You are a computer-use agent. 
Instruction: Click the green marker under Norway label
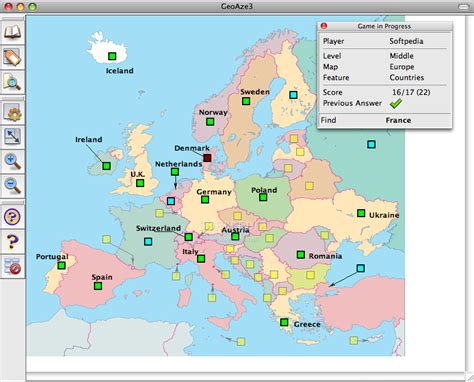point(210,122)
